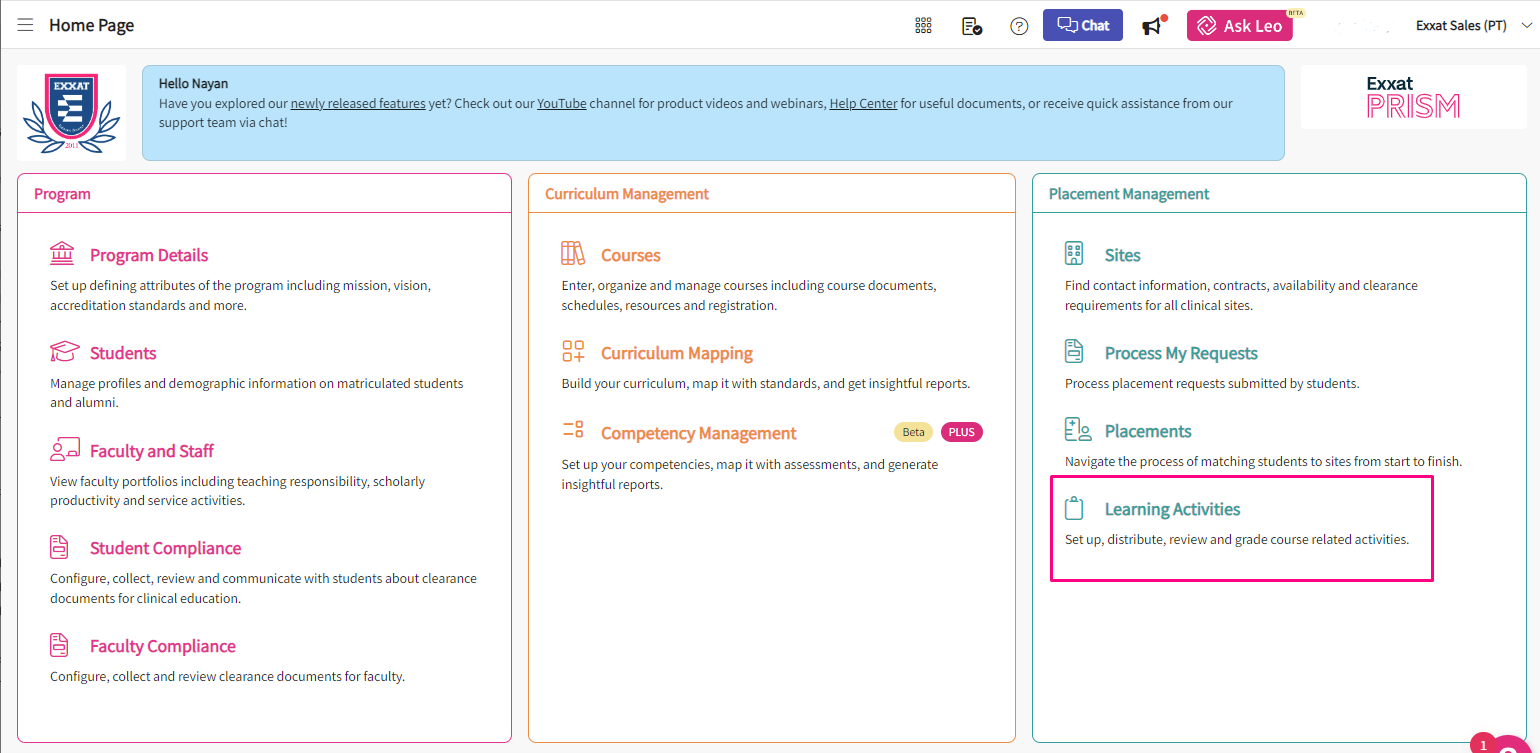
Task: Expand the Exxat Sales (PT) account dropdown
Action: pyautogui.click(x=1473, y=26)
